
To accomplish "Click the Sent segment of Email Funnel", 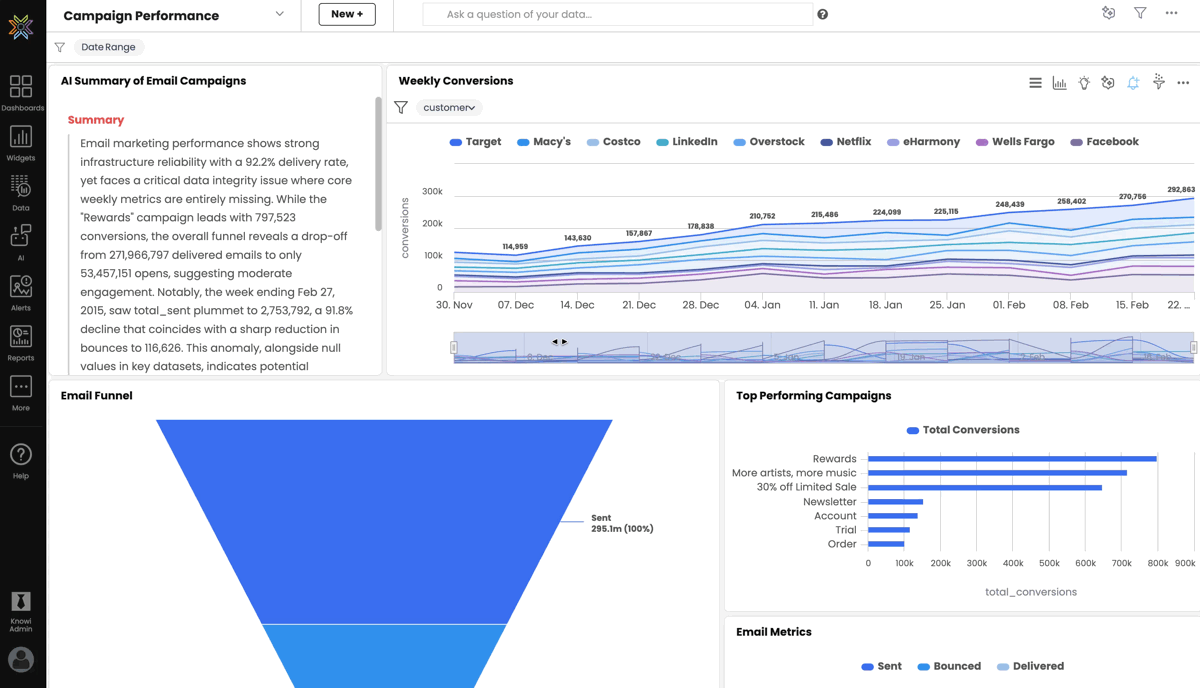I will click(x=384, y=521).
